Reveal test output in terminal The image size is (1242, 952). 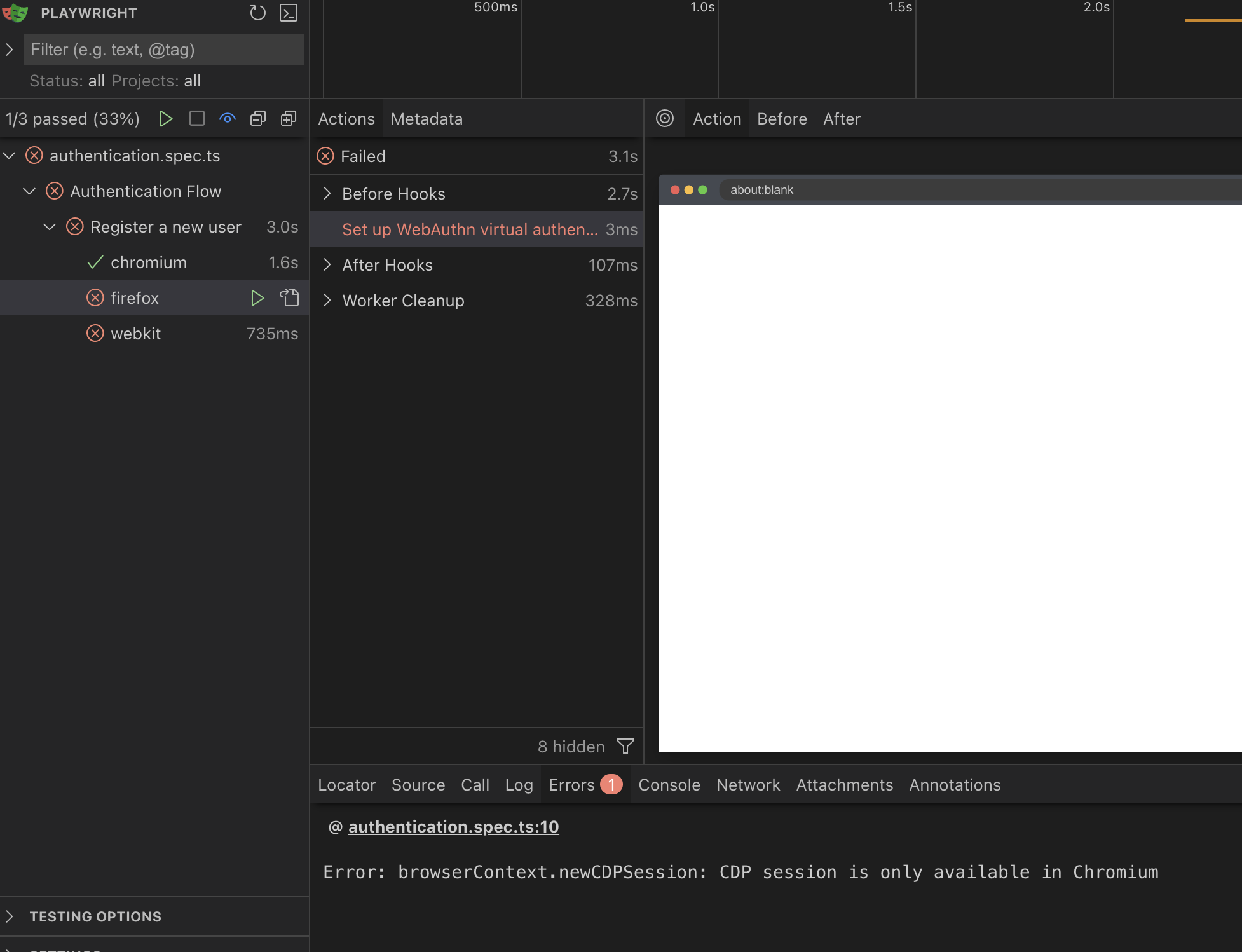click(289, 13)
